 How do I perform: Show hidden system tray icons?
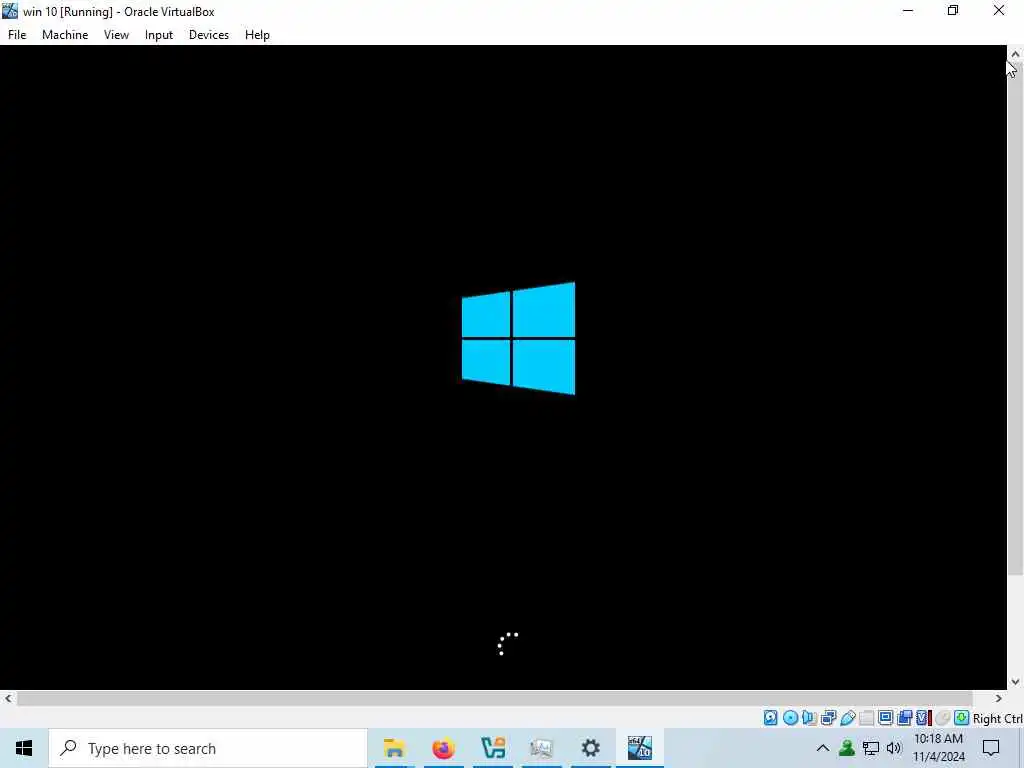823,748
